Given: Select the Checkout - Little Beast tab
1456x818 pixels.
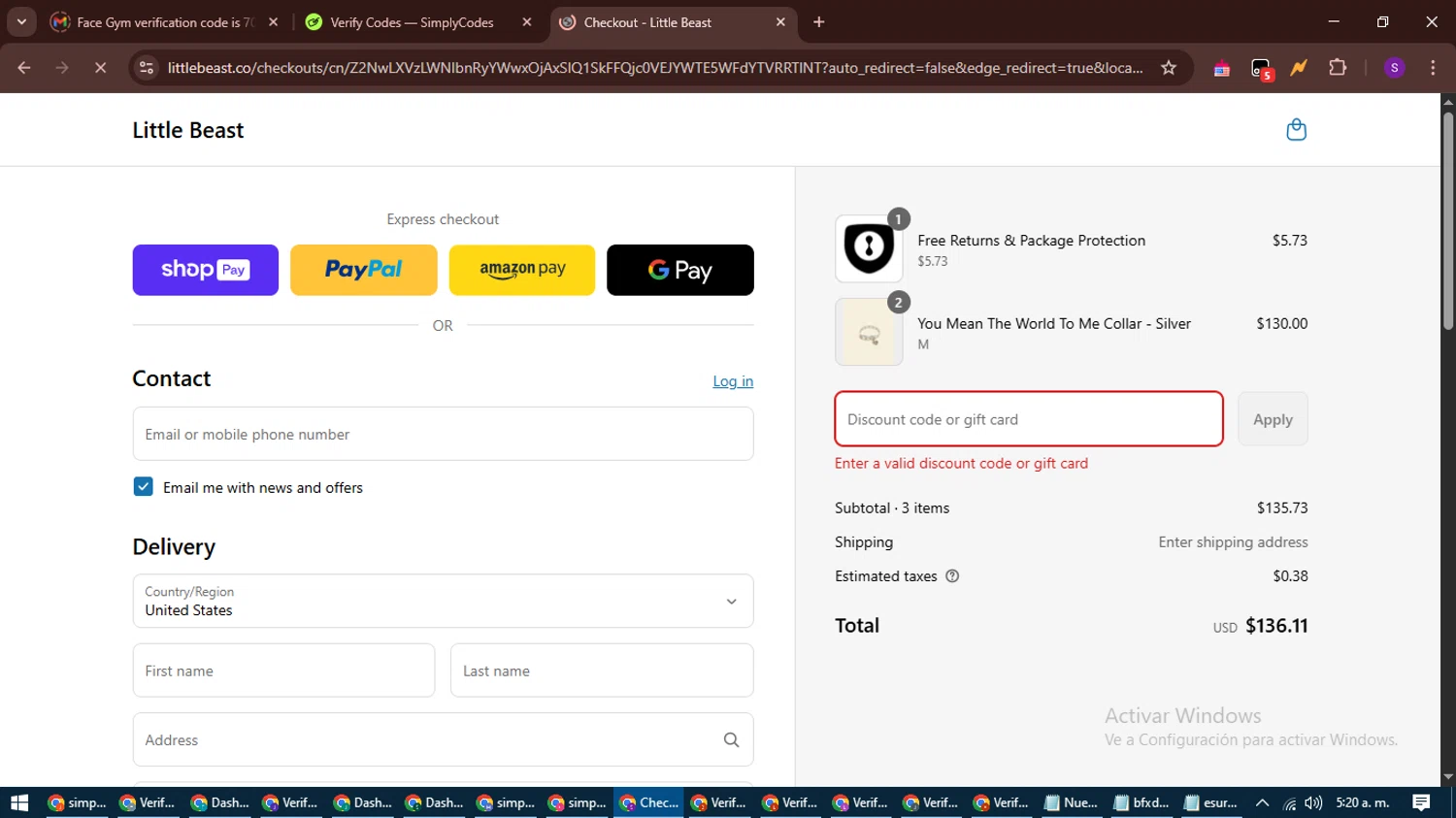Looking at the screenshot, I should pos(674,22).
